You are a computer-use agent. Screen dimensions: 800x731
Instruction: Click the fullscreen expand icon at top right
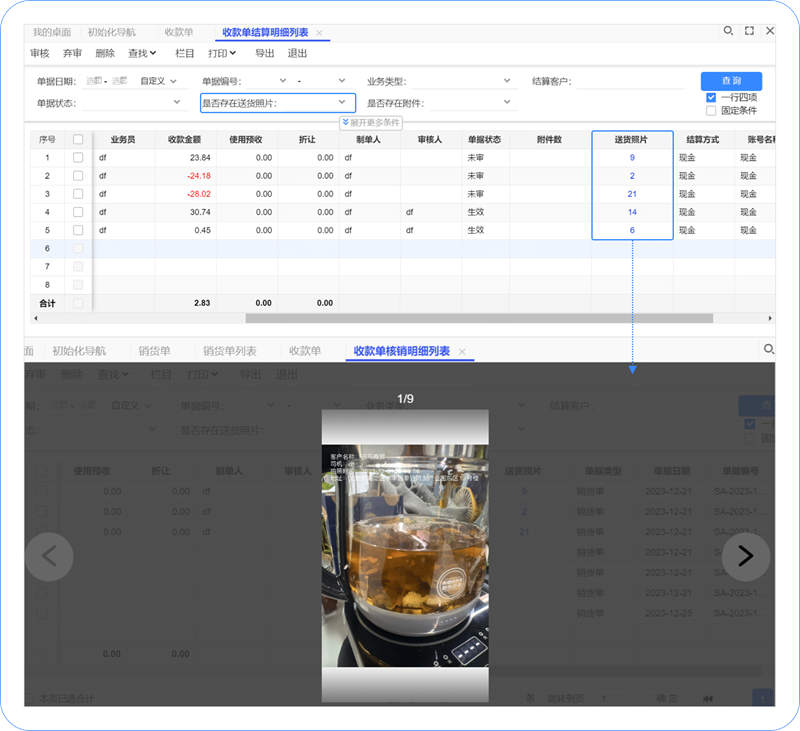click(749, 32)
